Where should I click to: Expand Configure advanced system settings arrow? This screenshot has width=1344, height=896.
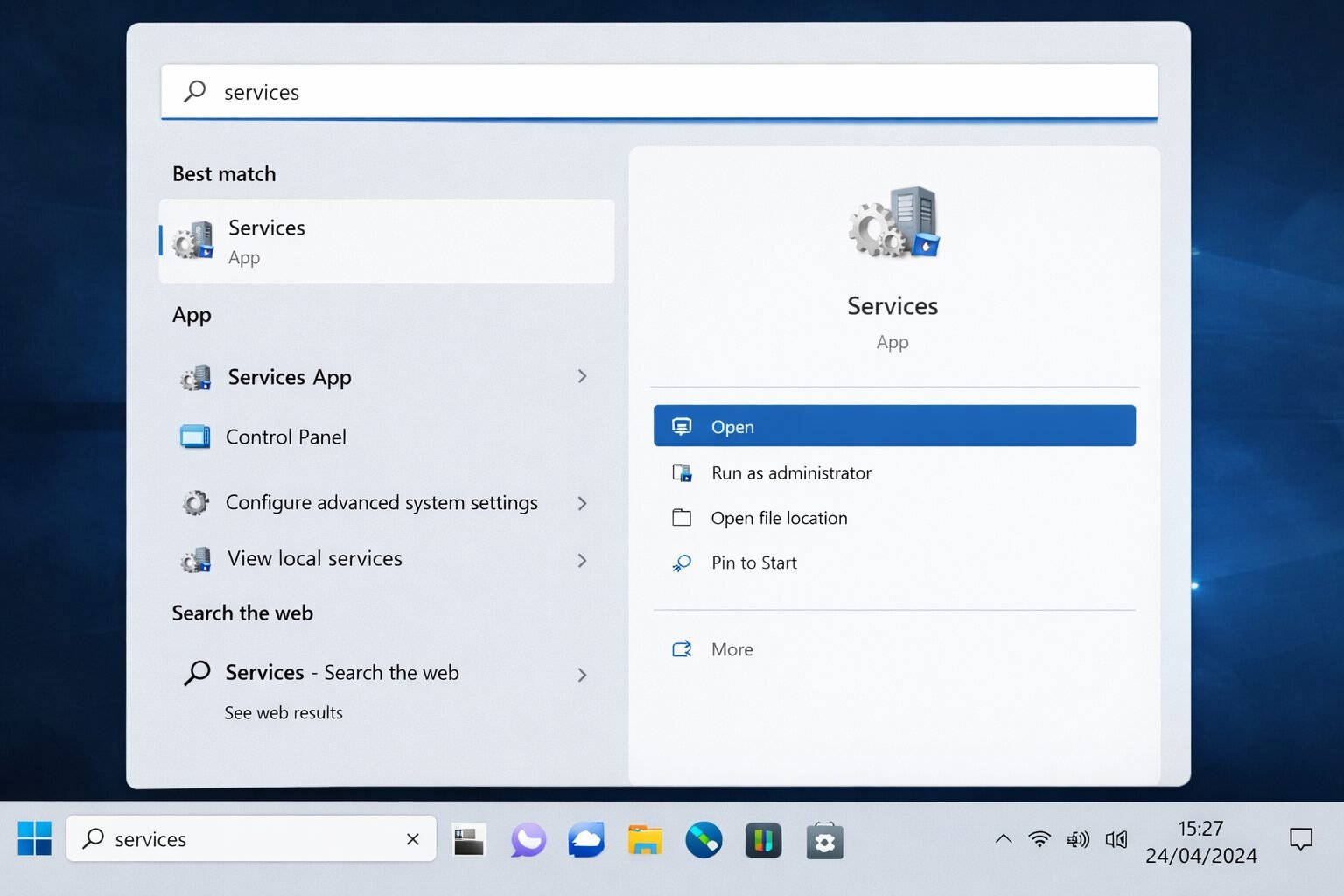582,503
